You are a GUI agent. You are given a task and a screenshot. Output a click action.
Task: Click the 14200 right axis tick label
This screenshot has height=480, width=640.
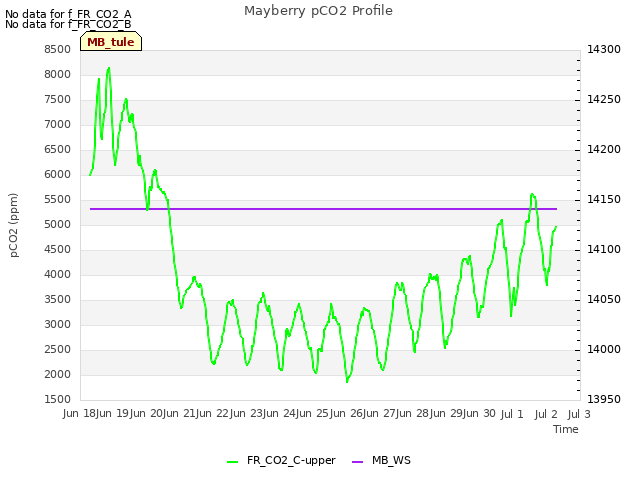click(x=604, y=149)
